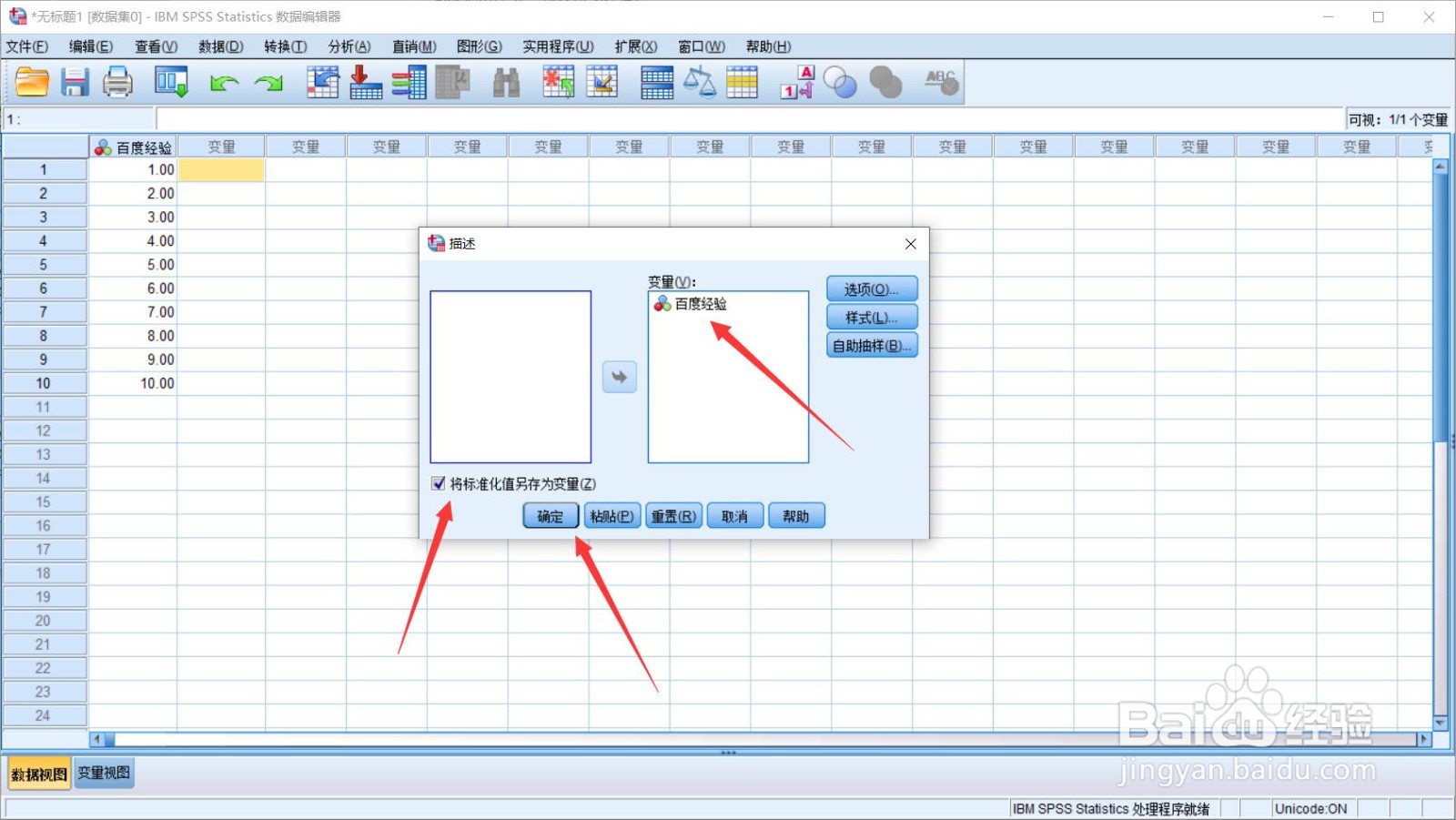
Task: Click 帮助 button in dialog
Action: (796, 516)
